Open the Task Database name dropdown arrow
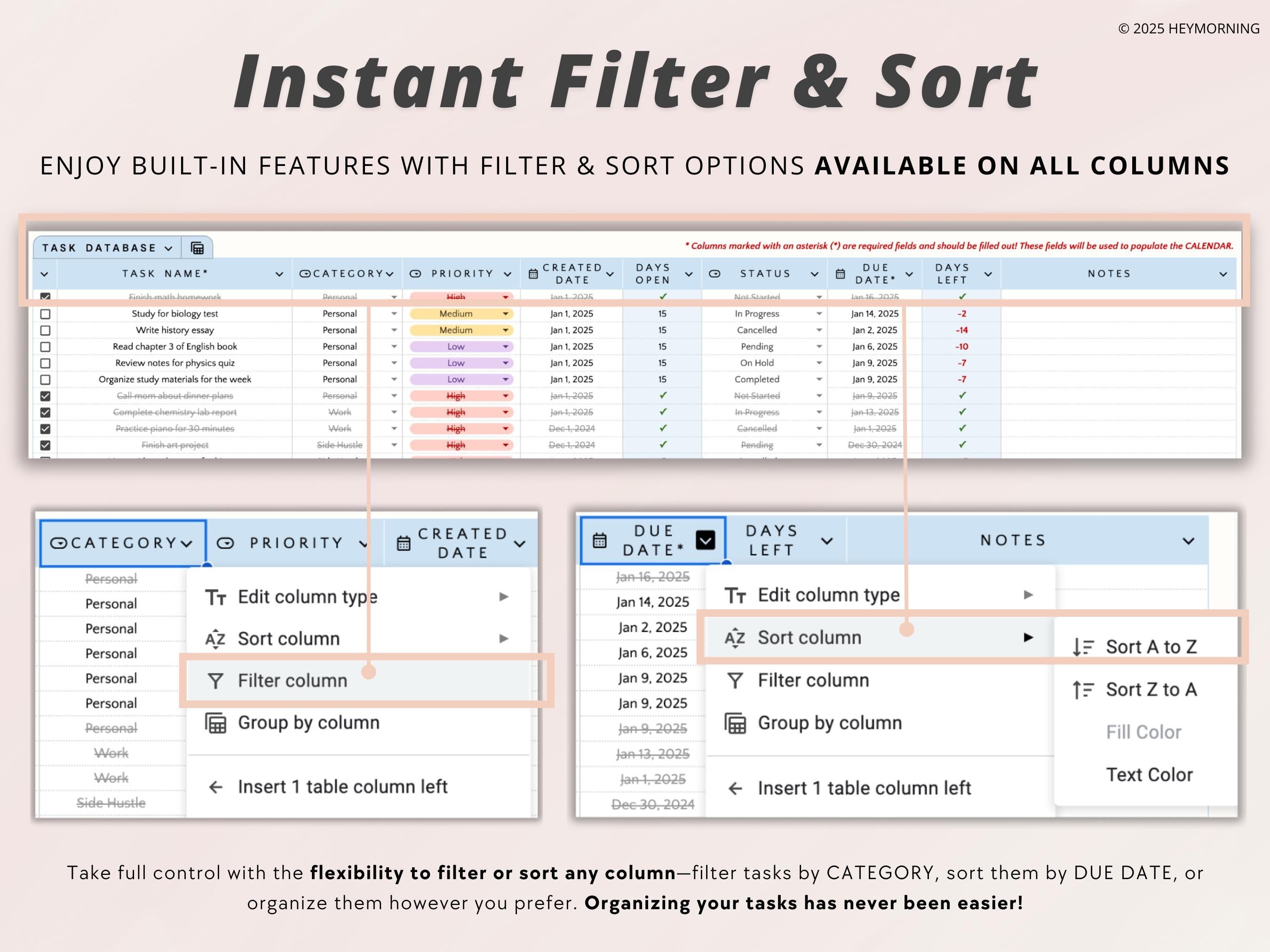 [x=168, y=249]
